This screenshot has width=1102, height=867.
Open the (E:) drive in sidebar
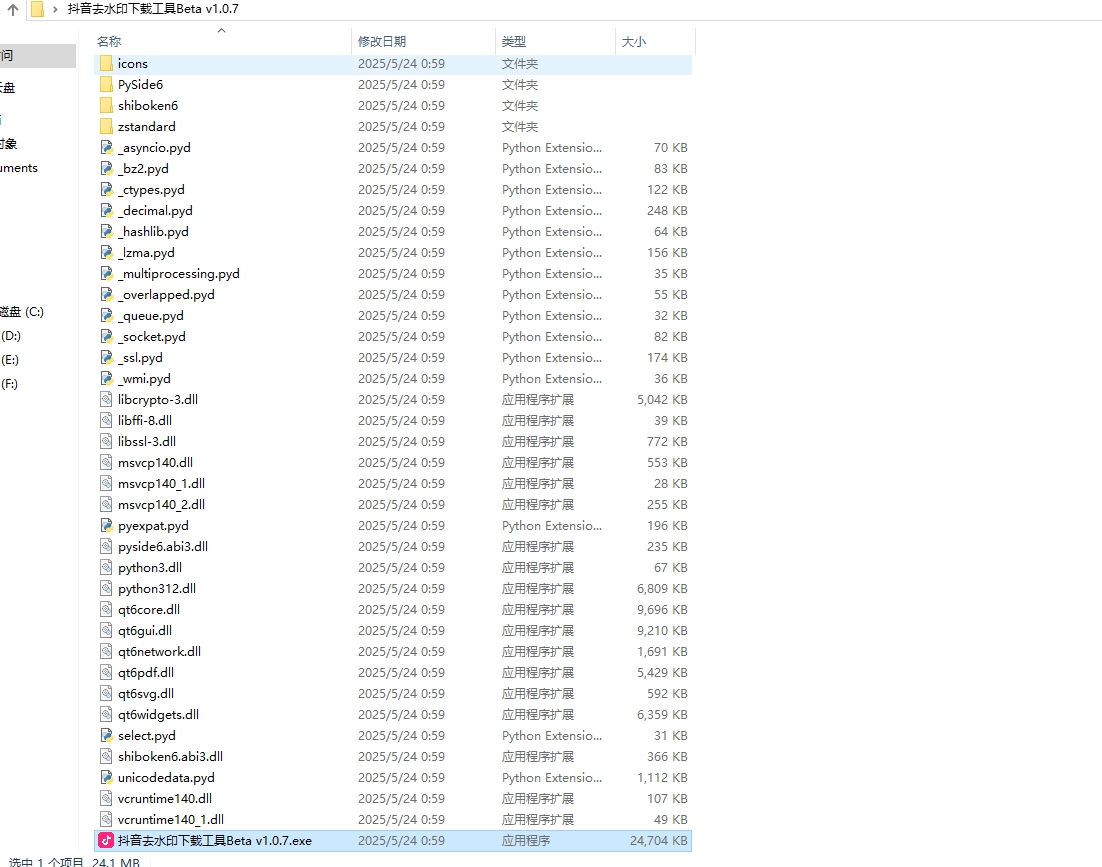pyautogui.click(x=10, y=360)
